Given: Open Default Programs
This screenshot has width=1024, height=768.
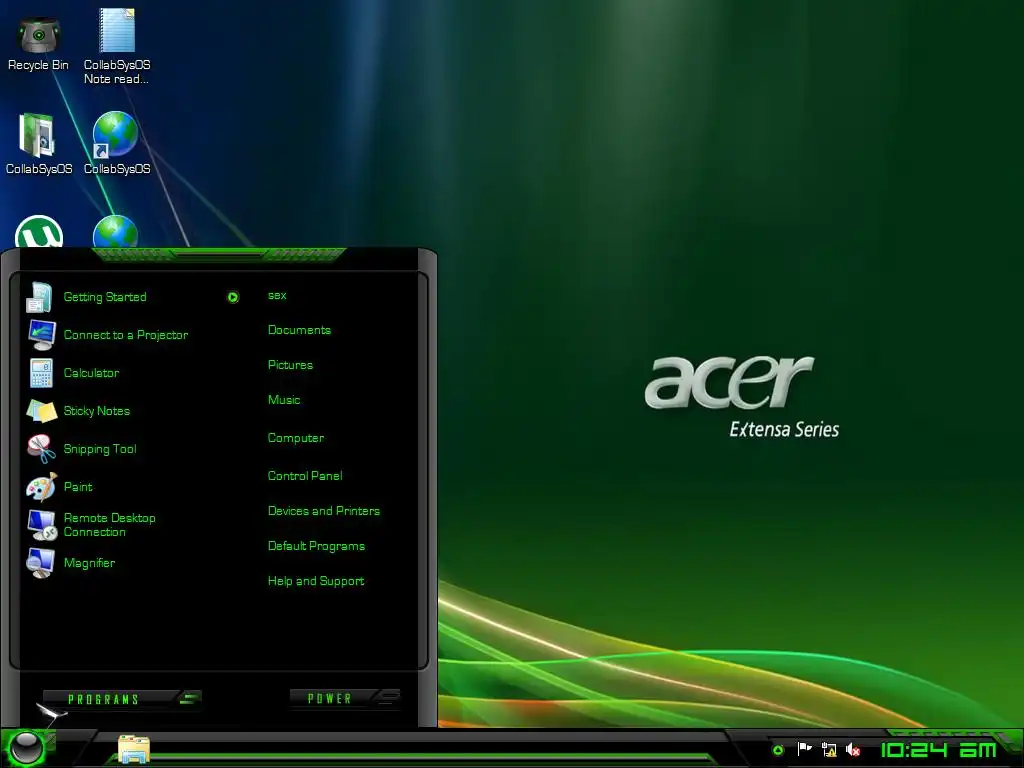Looking at the screenshot, I should 316,546.
